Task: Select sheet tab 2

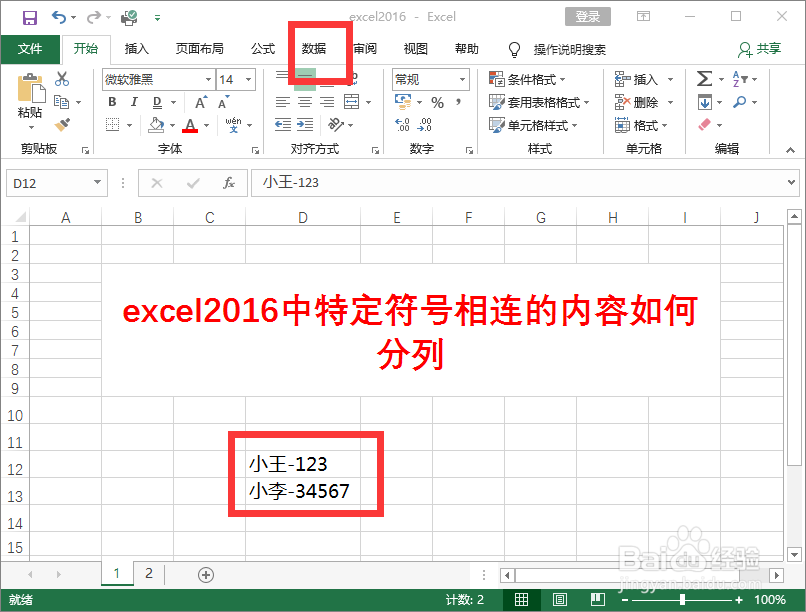Action: pos(149,573)
